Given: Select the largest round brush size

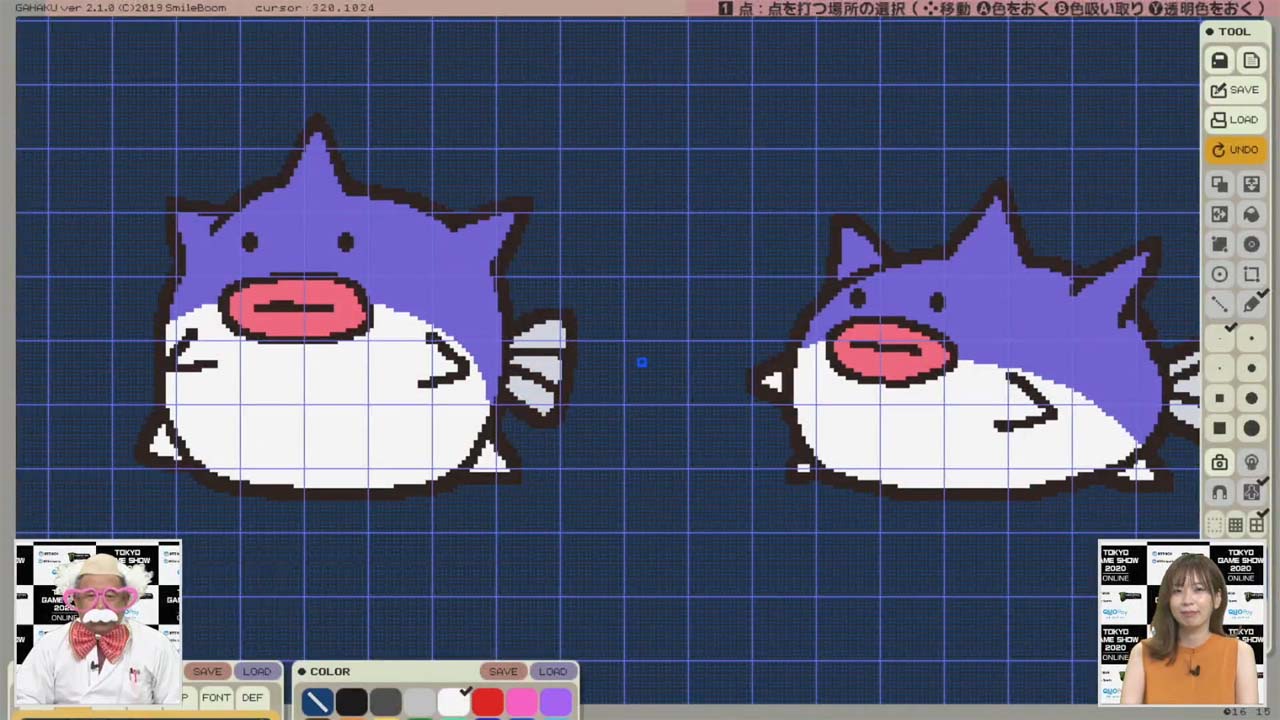Looking at the screenshot, I should [x=1251, y=428].
